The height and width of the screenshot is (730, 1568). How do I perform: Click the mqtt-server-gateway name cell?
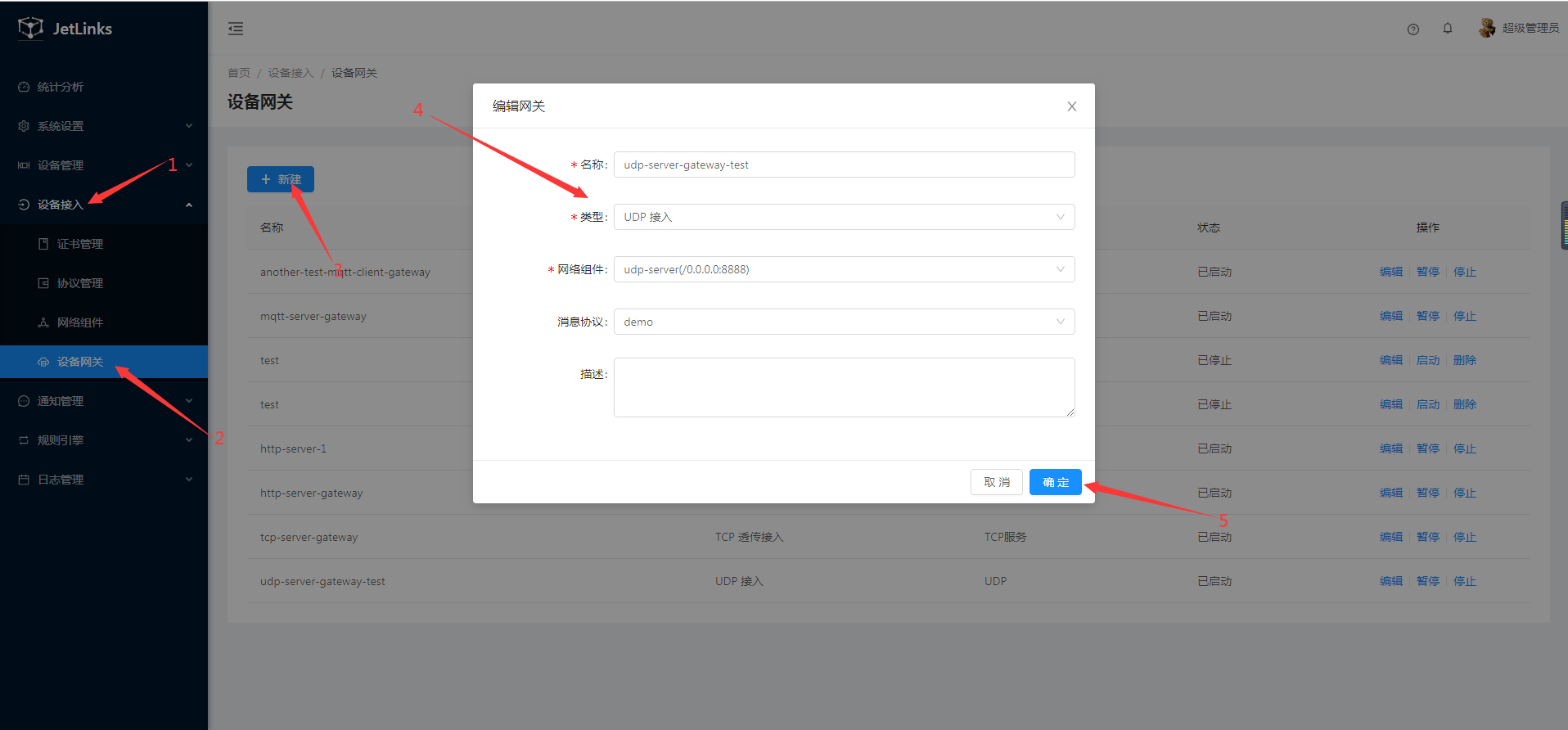313,316
